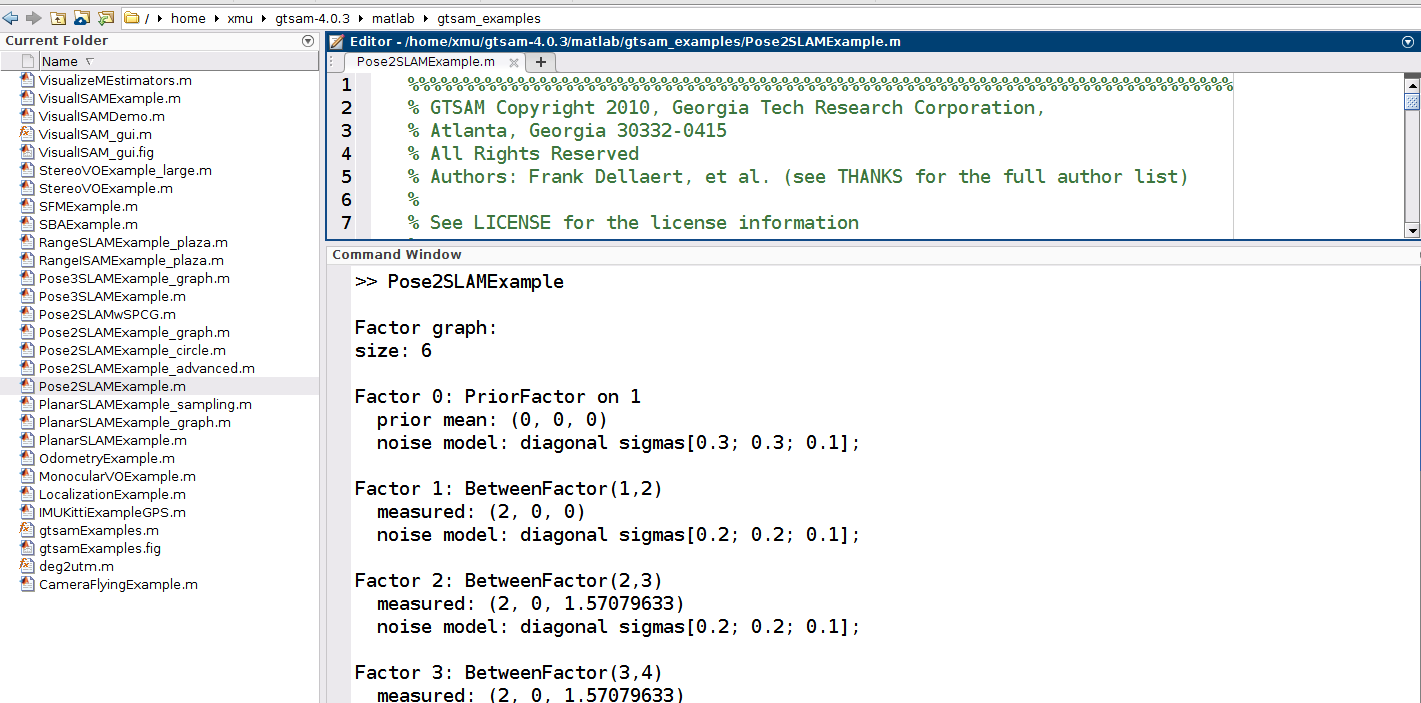Click the editor's vertical scrollbar
The height and width of the screenshot is (703, 1421).
pyautogui.click(x=1410, y=150)
